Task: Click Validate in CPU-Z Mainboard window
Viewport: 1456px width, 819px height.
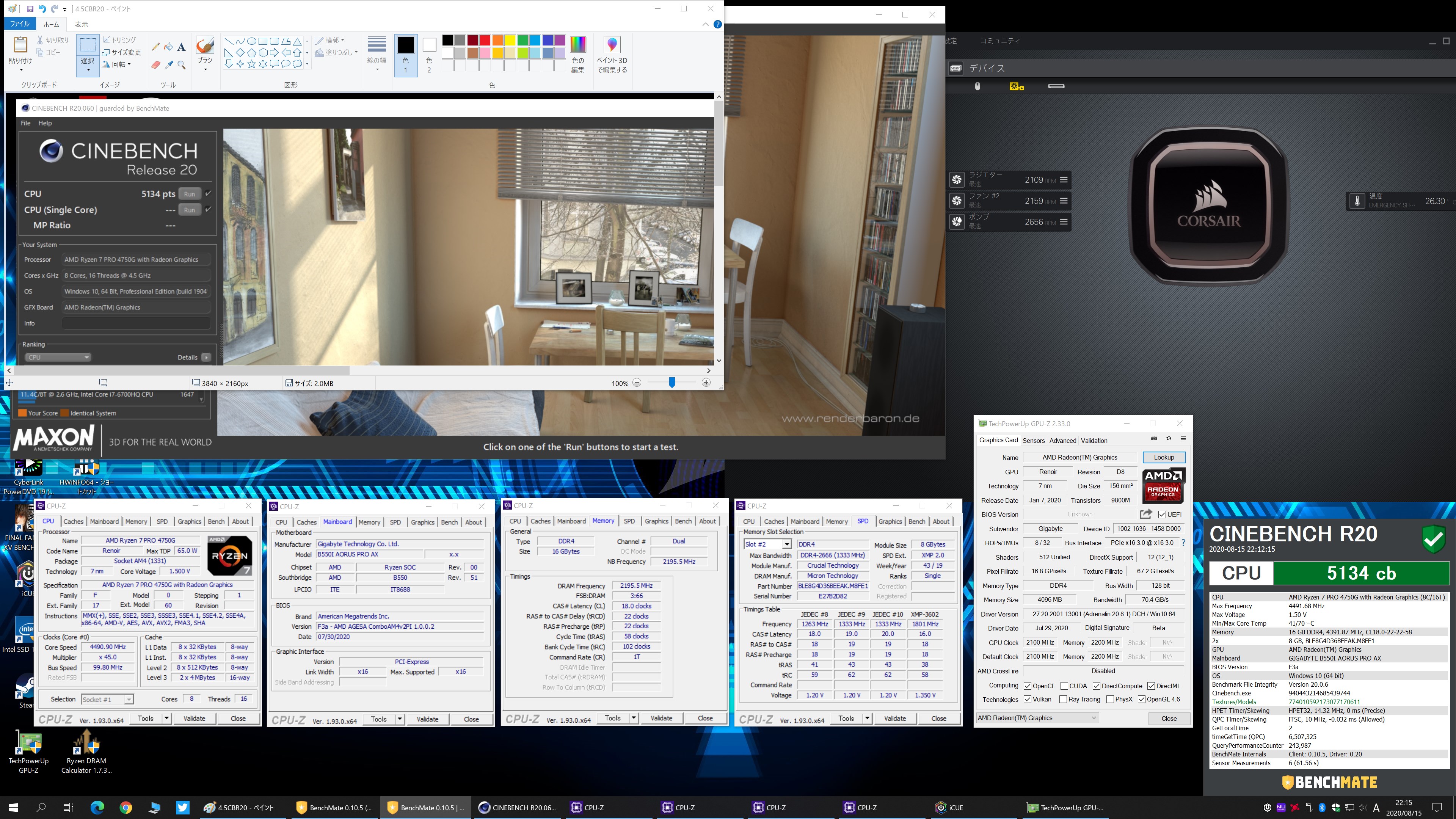Action: (427, 719)
